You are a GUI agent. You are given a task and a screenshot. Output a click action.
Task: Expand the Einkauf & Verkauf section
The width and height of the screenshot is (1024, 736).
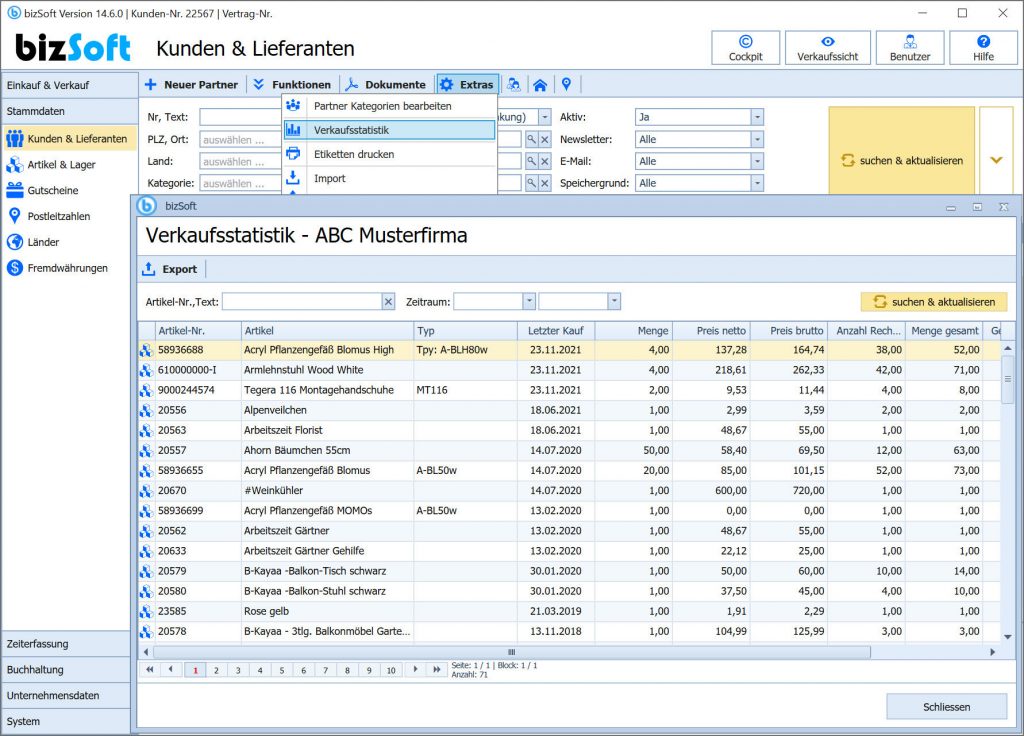coord(69,85)
